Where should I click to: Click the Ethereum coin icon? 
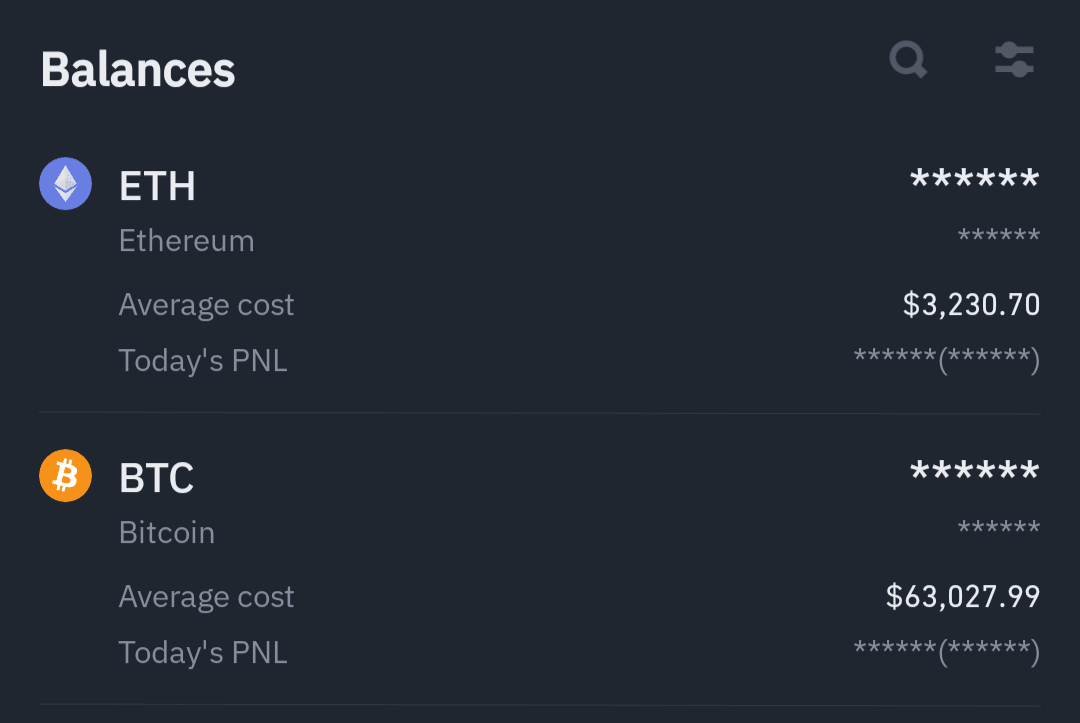tap(64, 183)
